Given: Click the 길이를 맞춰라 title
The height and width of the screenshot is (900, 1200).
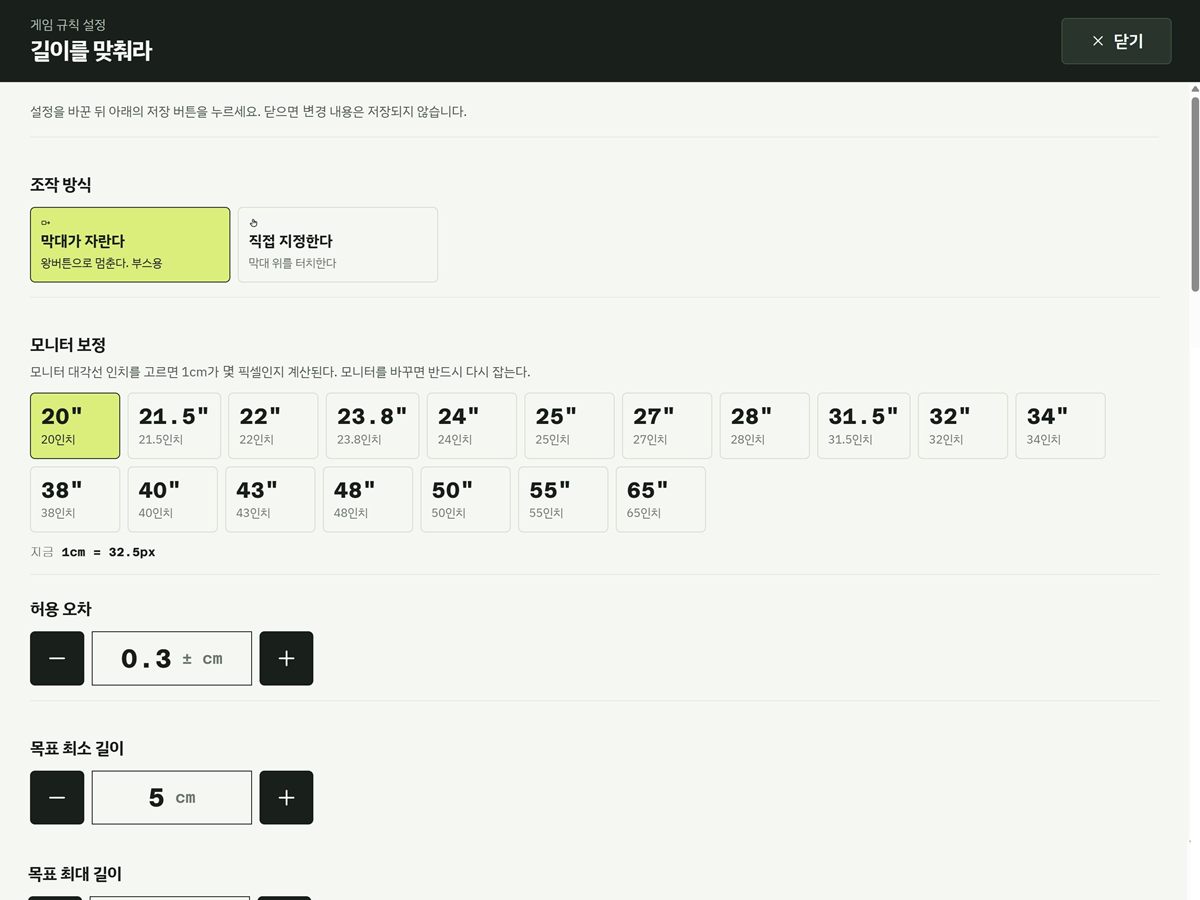Looking at the screenshot, I should (91, 51).
